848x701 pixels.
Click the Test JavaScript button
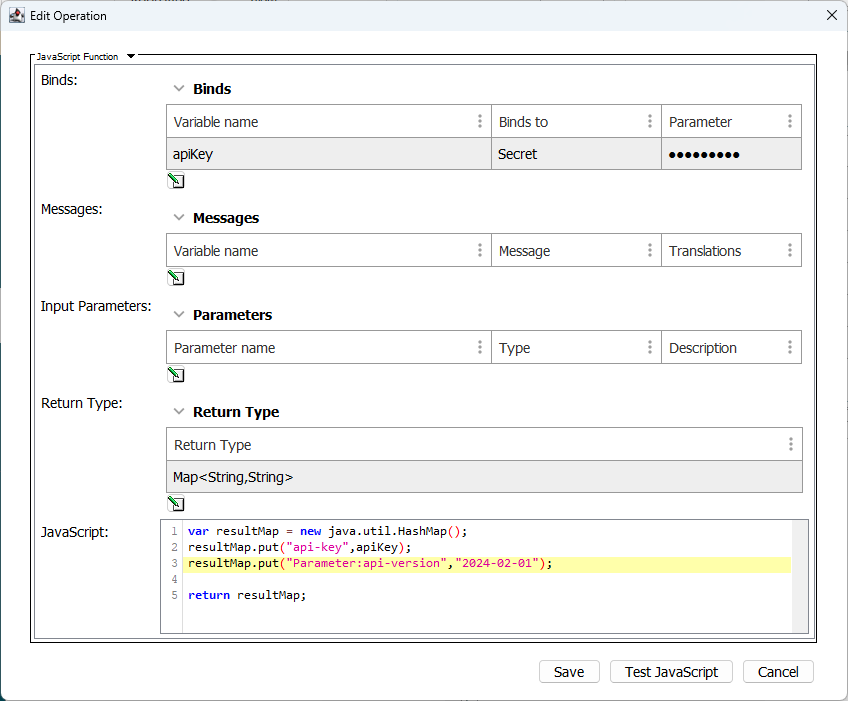671,672
